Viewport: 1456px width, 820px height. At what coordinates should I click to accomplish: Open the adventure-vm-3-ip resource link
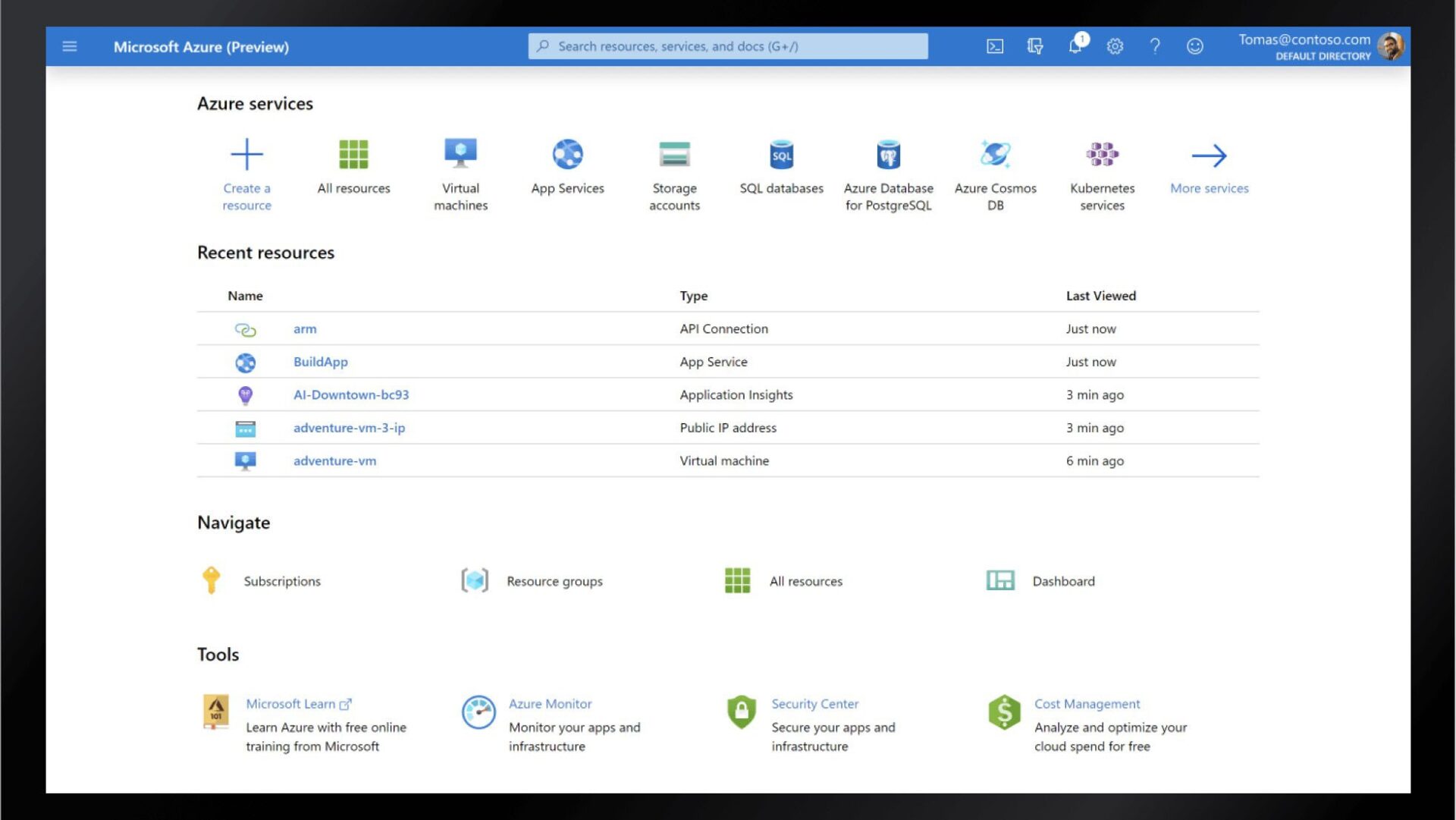click(349, 428)
